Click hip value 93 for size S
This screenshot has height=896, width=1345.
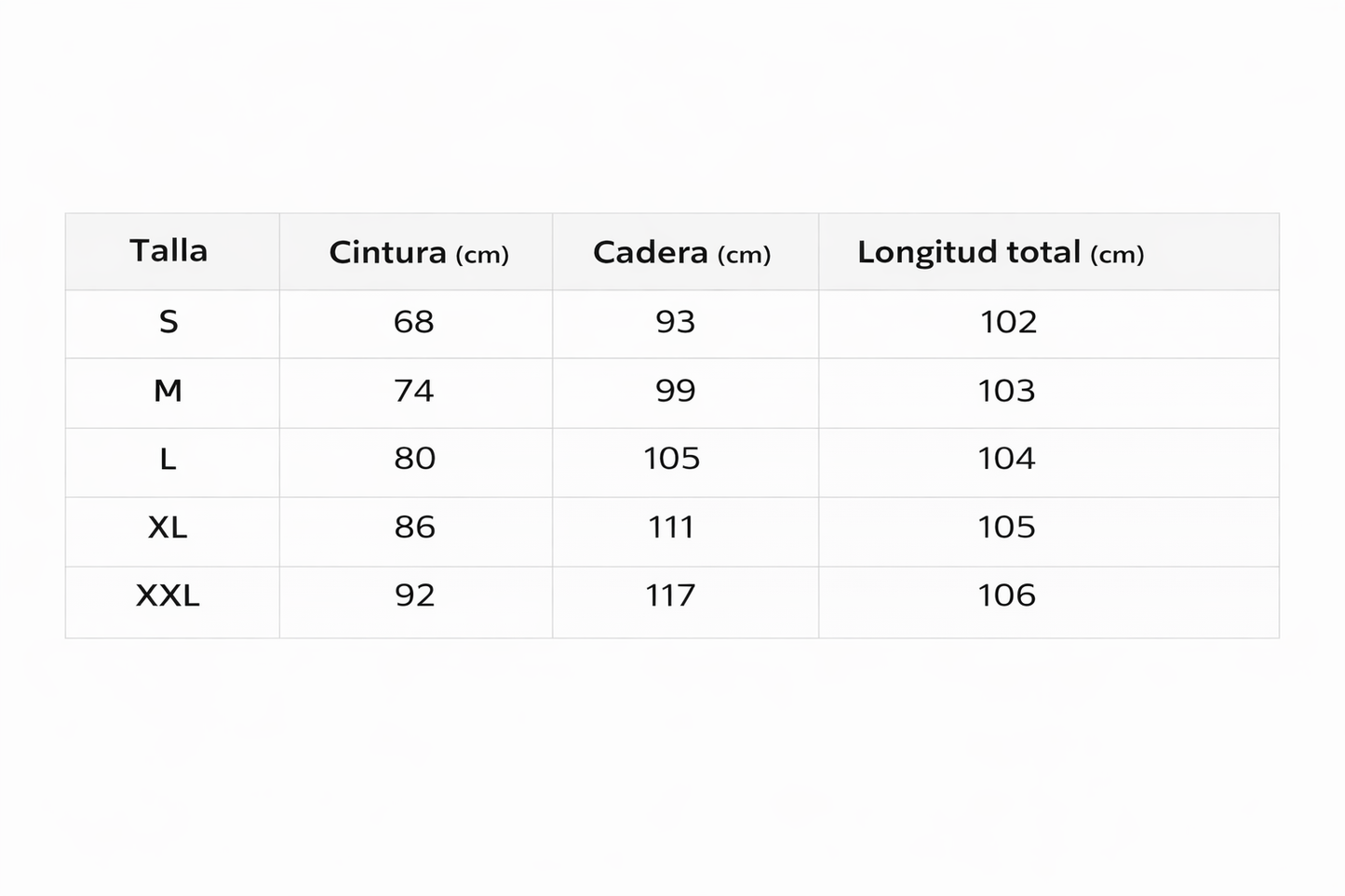click(676, 322)
